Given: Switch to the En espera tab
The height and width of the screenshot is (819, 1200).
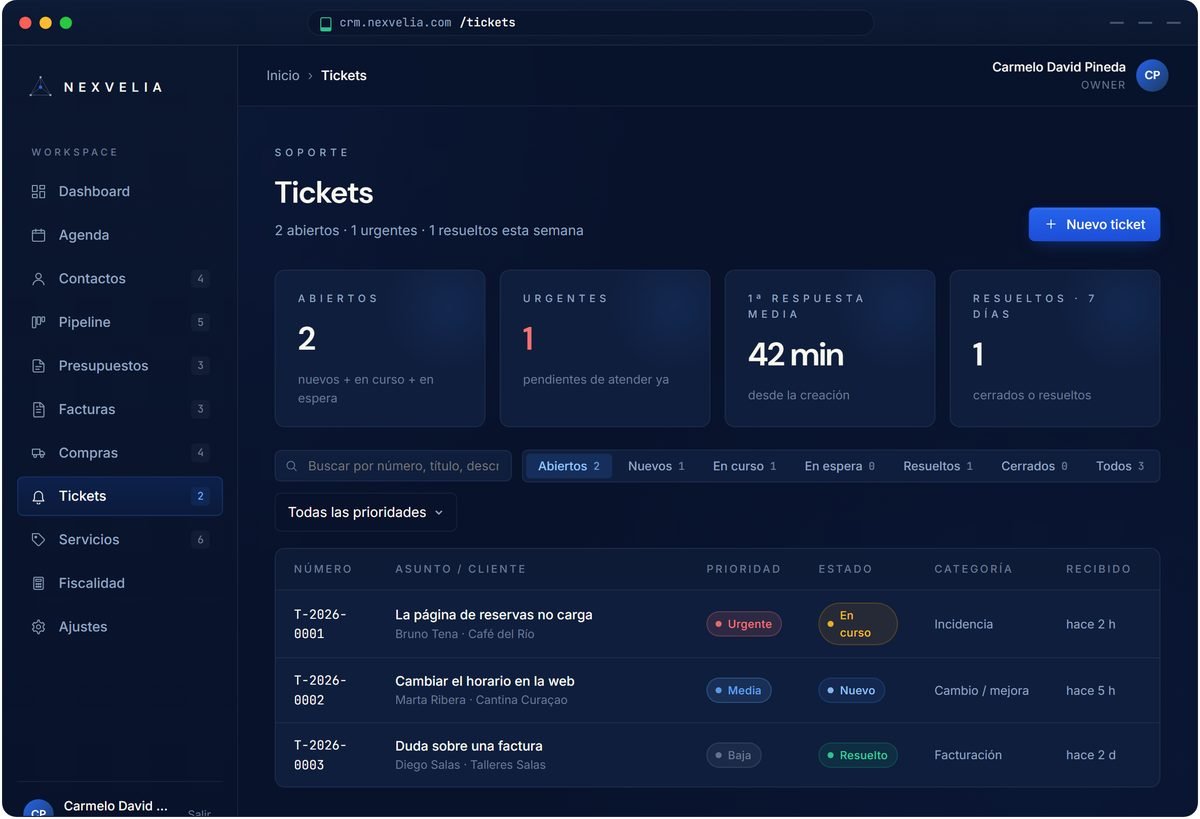Looking at the screenshot, I should pos(840,466).
